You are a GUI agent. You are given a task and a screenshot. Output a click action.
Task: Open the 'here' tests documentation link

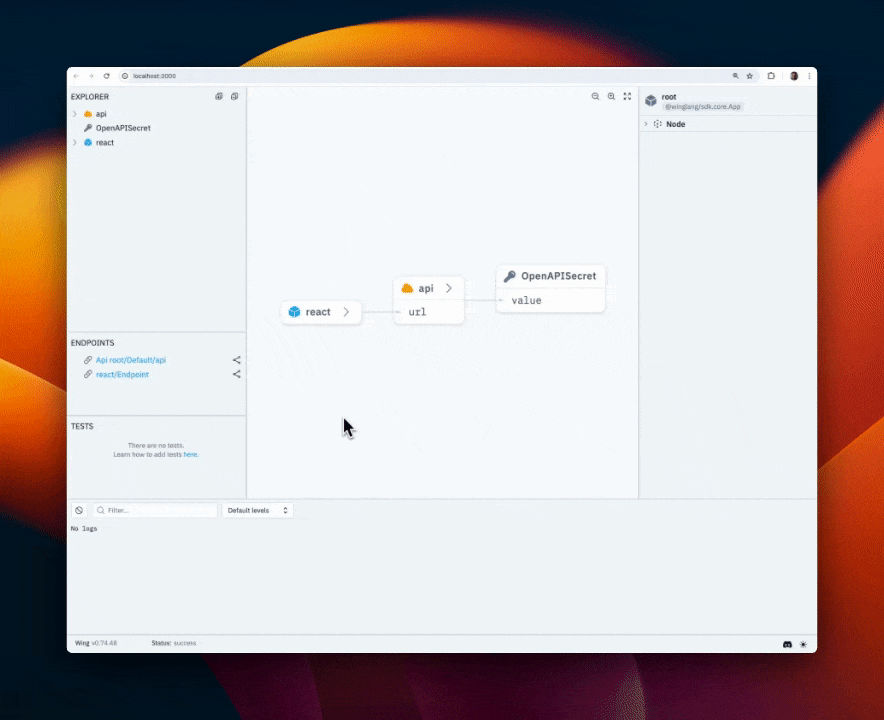[191, 454]
